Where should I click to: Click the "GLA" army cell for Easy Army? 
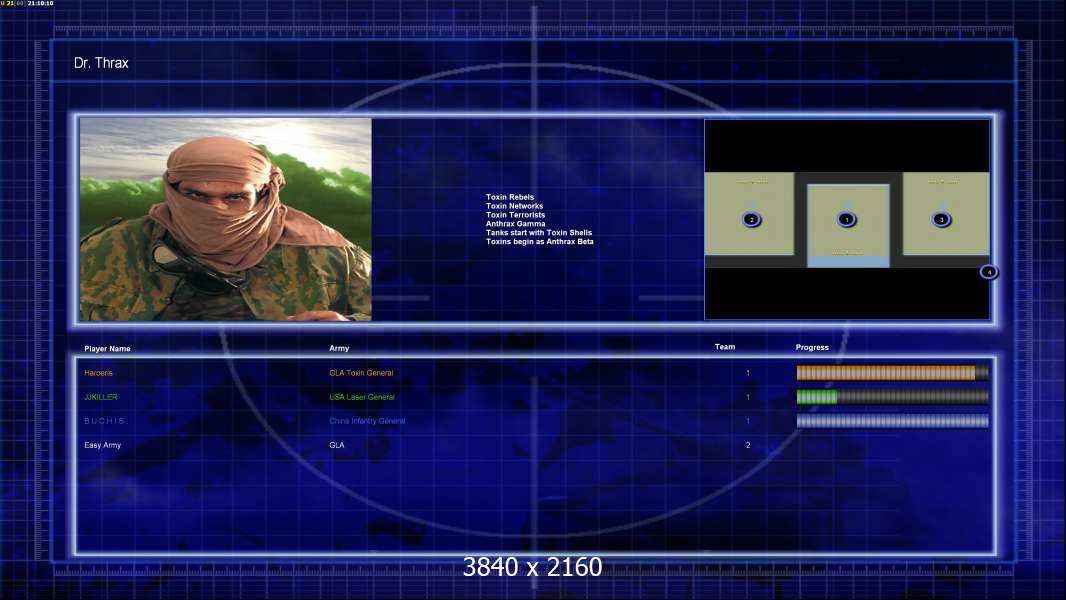337,445
